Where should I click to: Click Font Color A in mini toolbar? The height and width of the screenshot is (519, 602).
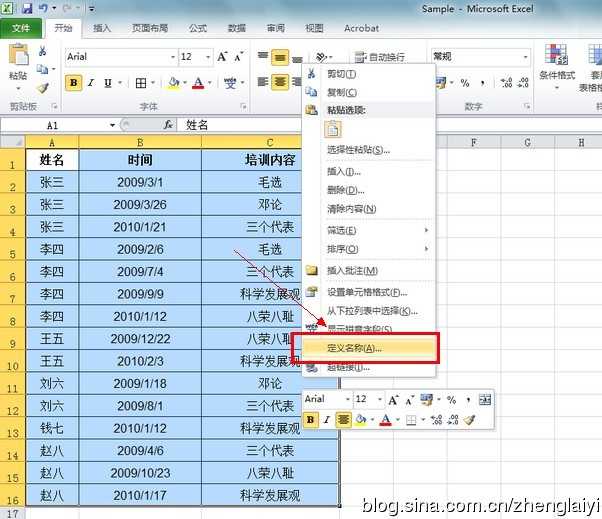click(386, 420)
